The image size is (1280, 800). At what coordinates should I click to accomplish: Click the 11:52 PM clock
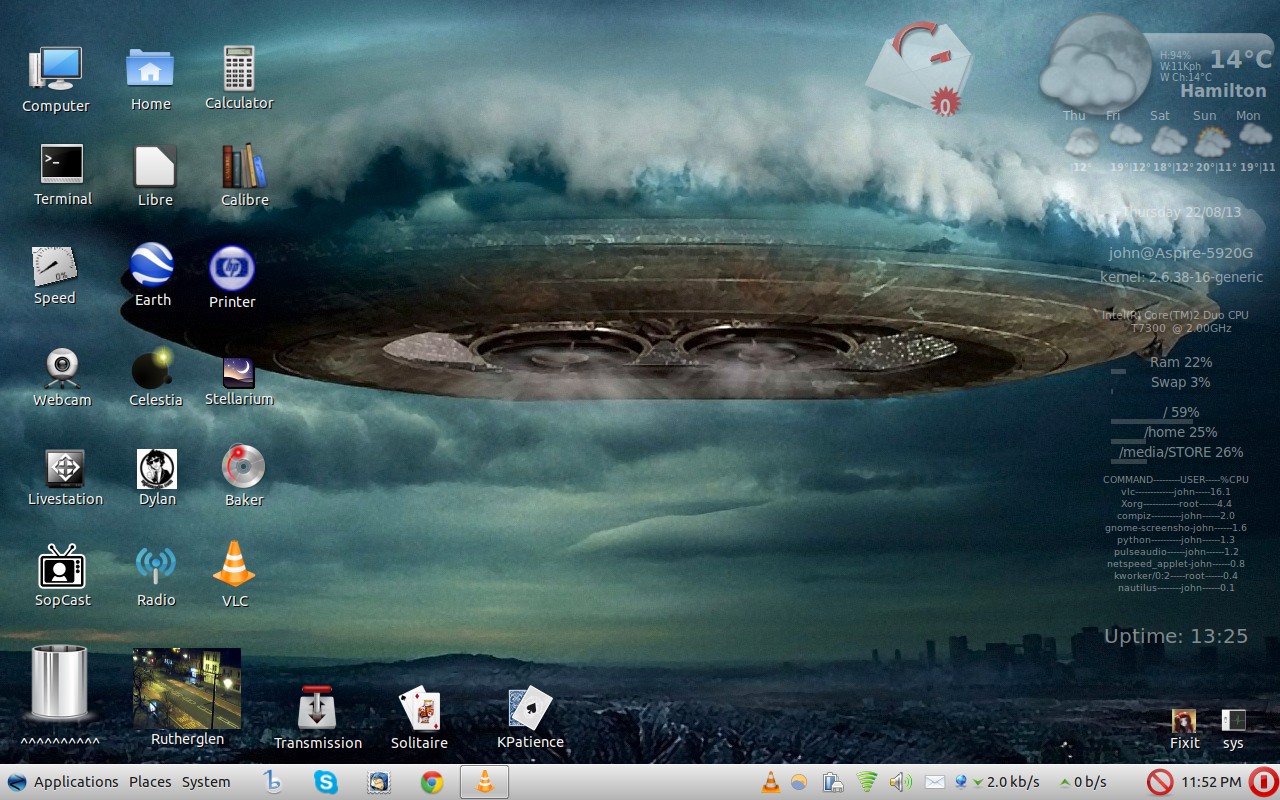pyautogui.click(x=1211, y=782)
